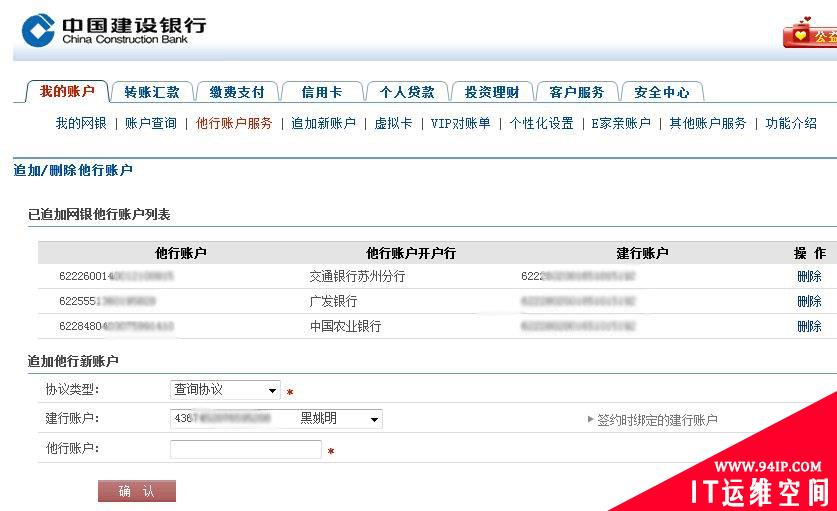Expand the 建行账户 dropdown
This screenshot has height=511, width=837.
point(276,419)
